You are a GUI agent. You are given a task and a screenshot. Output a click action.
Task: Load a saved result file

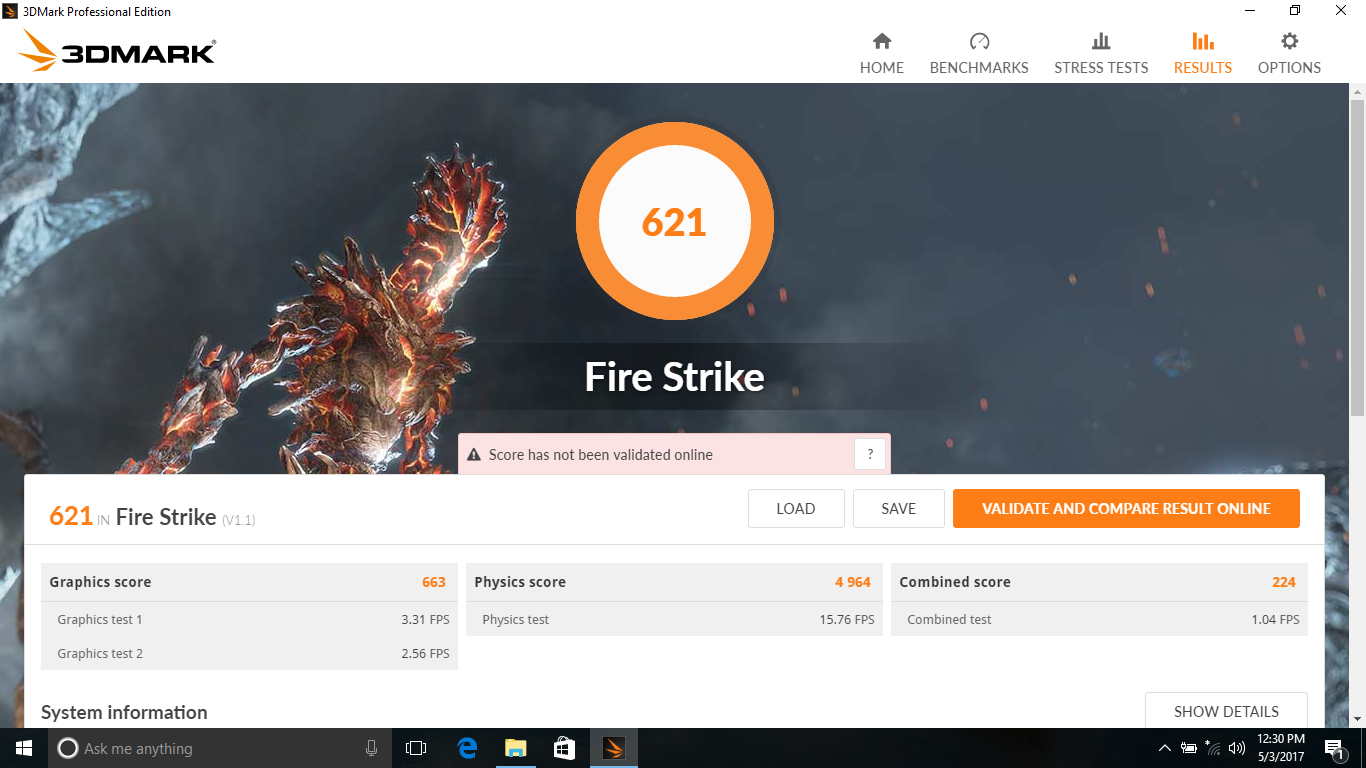(796, 508)
